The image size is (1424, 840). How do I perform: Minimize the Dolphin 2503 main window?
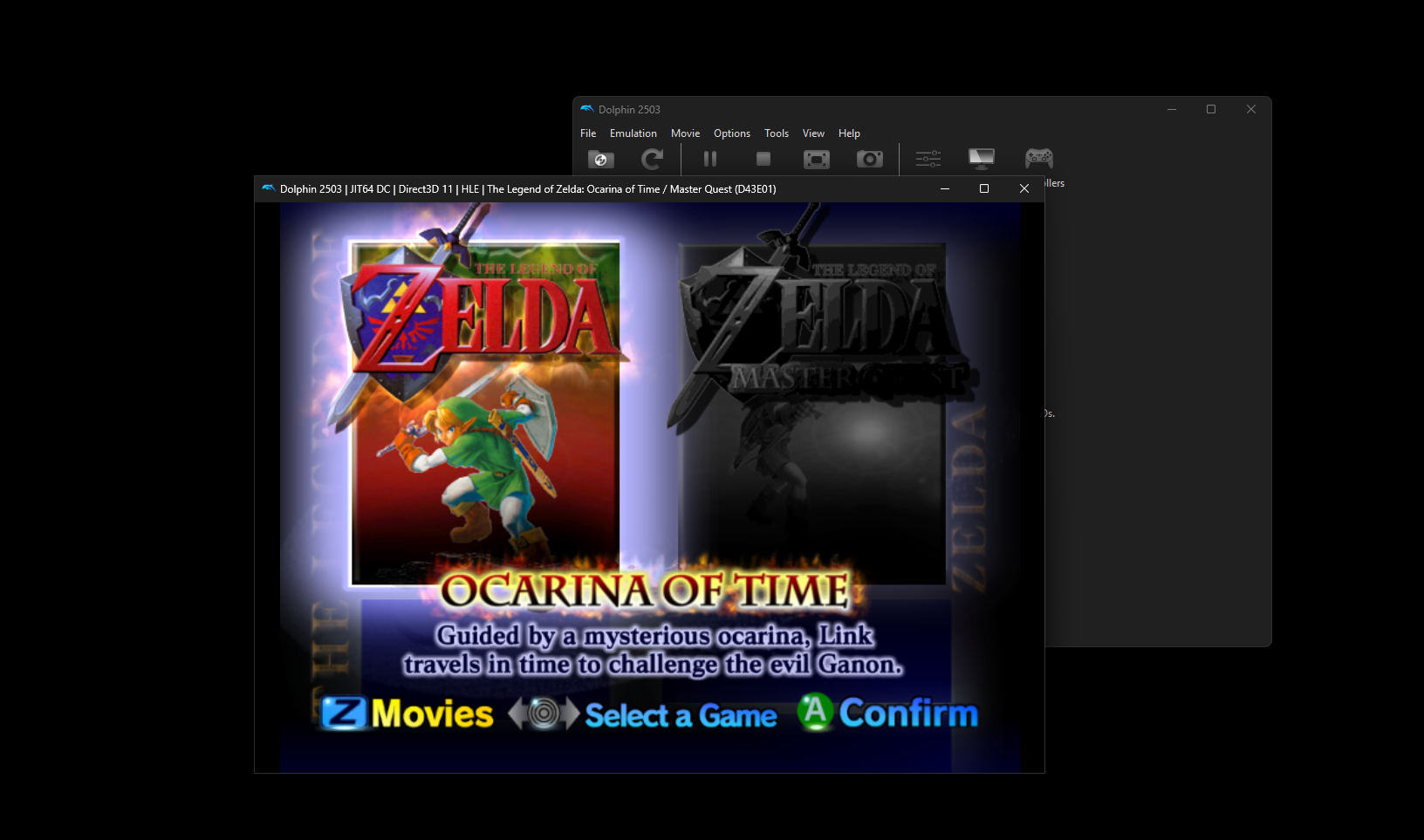(1172, 109)
